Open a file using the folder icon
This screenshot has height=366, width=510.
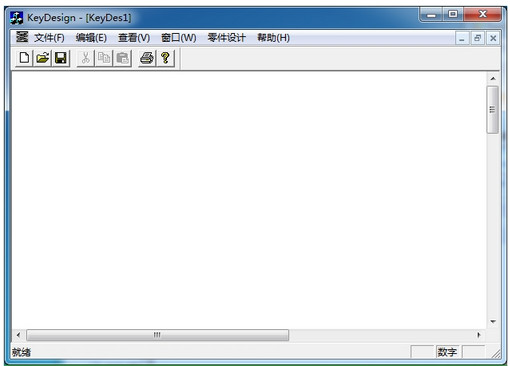click(x=42, y=58)
